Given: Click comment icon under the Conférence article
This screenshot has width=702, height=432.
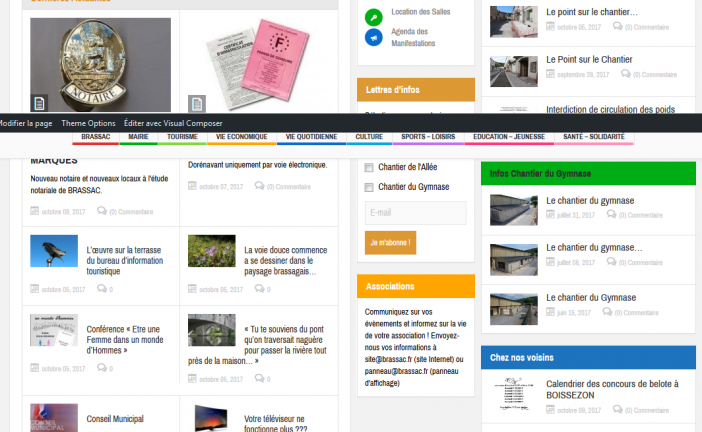Looking at the screenshot, I should 102,369.
